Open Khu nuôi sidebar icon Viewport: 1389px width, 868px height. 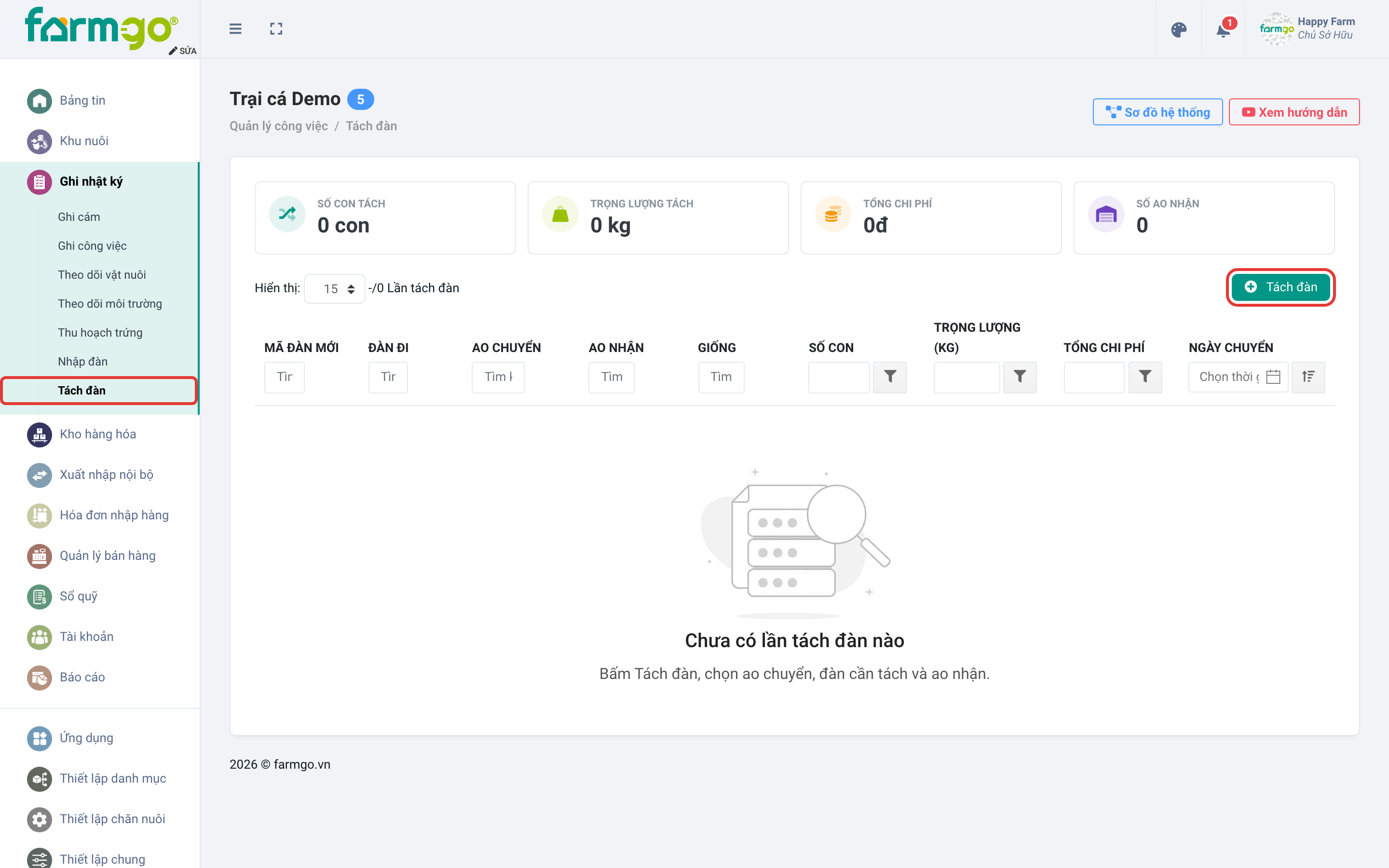(39, 141)
